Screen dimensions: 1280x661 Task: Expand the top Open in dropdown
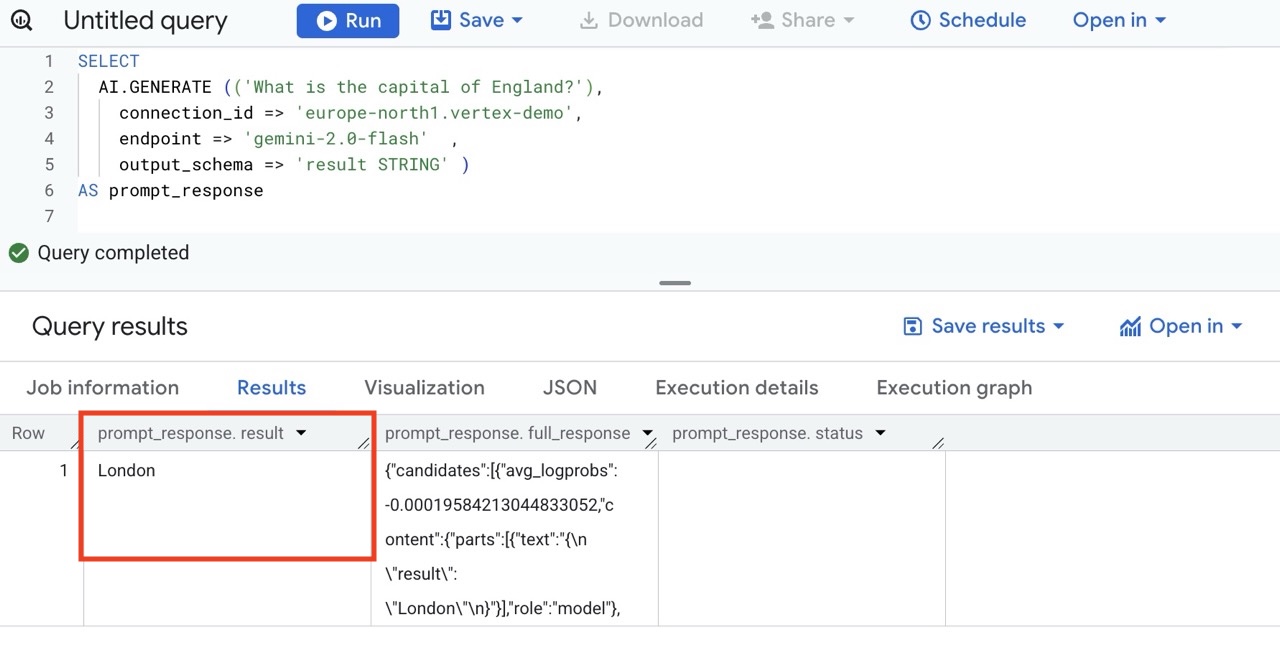point(1119,21)
